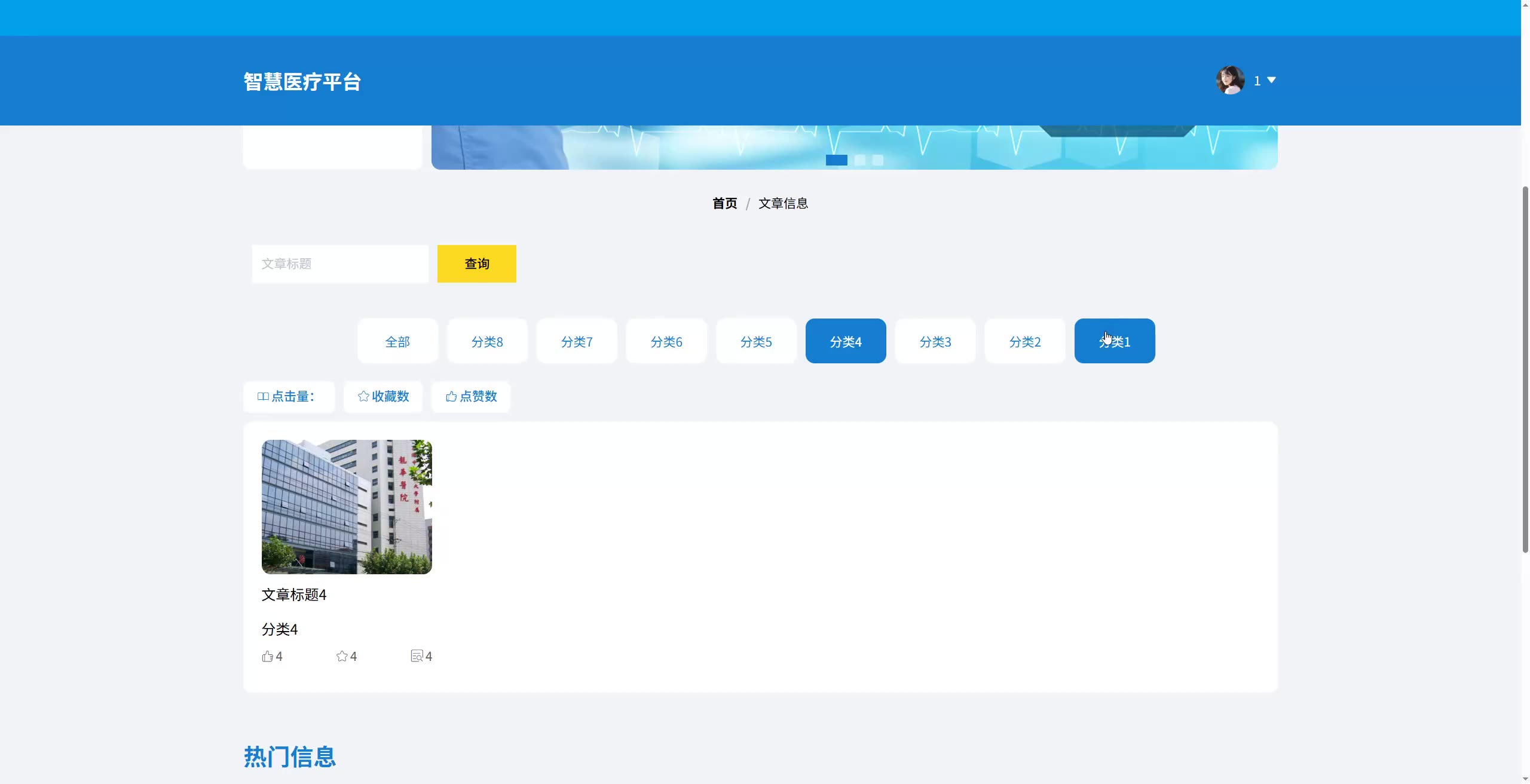The height and width of the screenshot is (784, 1530).
Task: Open the 文章标题4 article title
Action: [x=294, y=595]
